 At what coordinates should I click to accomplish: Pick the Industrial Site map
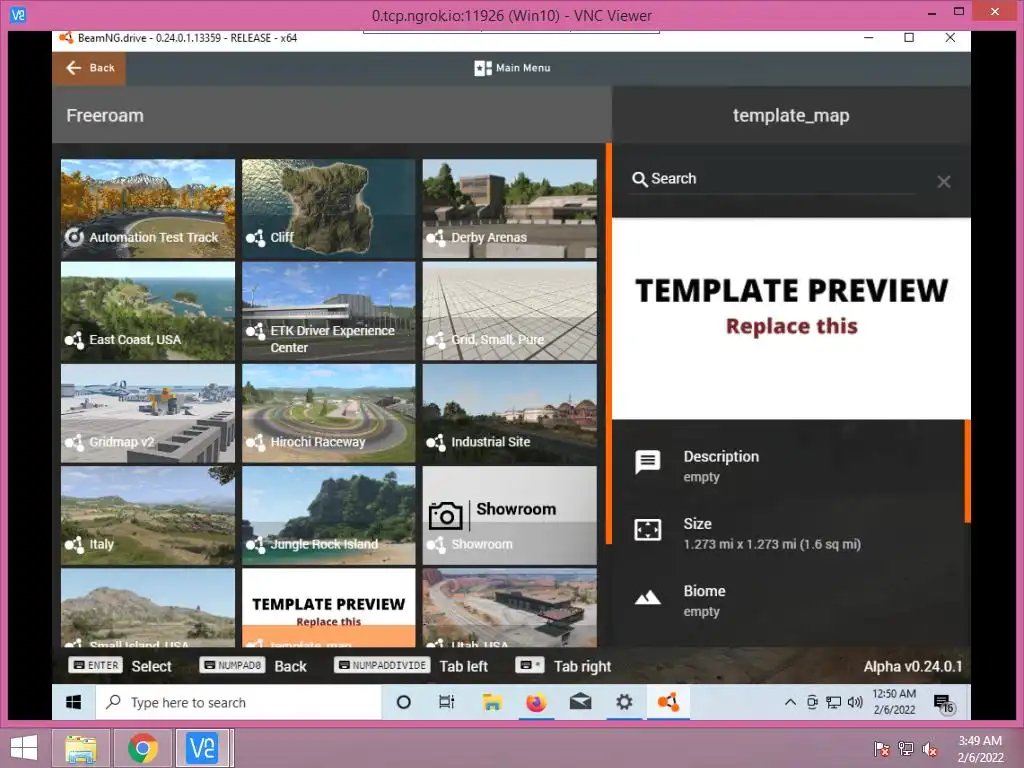click(509, 413)
